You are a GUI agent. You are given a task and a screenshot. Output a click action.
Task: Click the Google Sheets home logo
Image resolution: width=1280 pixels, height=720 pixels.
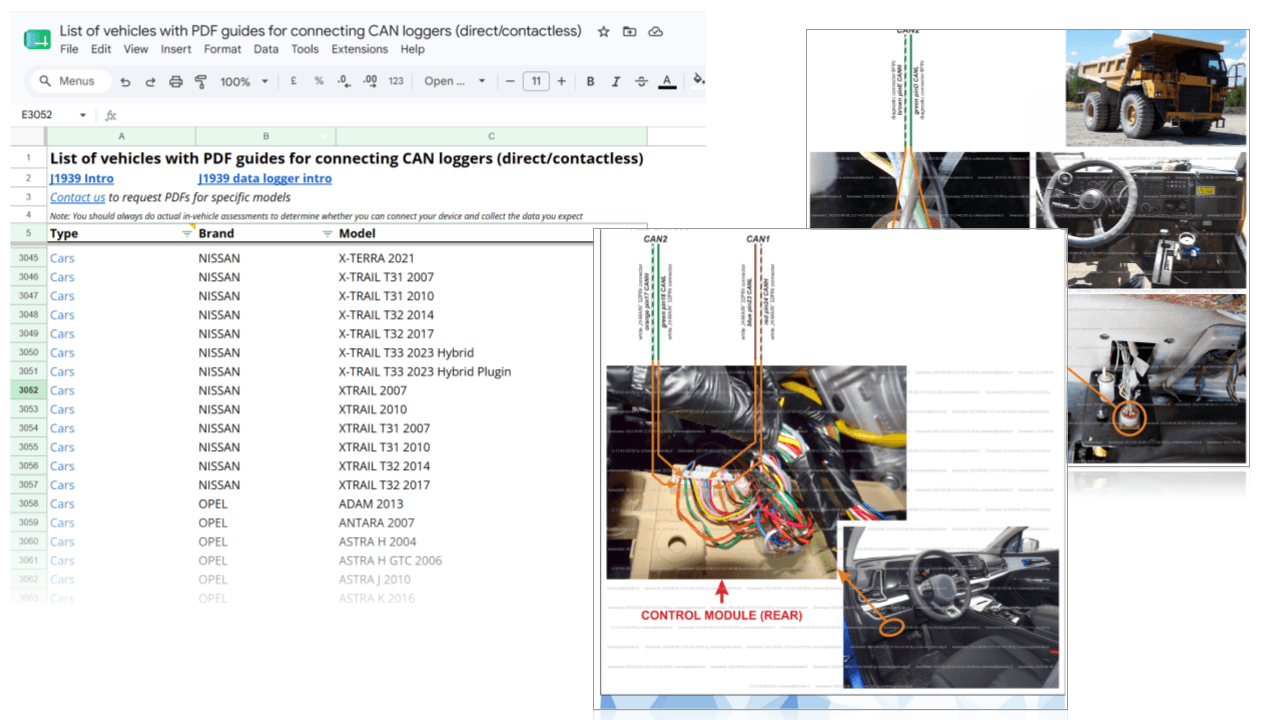tap(37, 39)
